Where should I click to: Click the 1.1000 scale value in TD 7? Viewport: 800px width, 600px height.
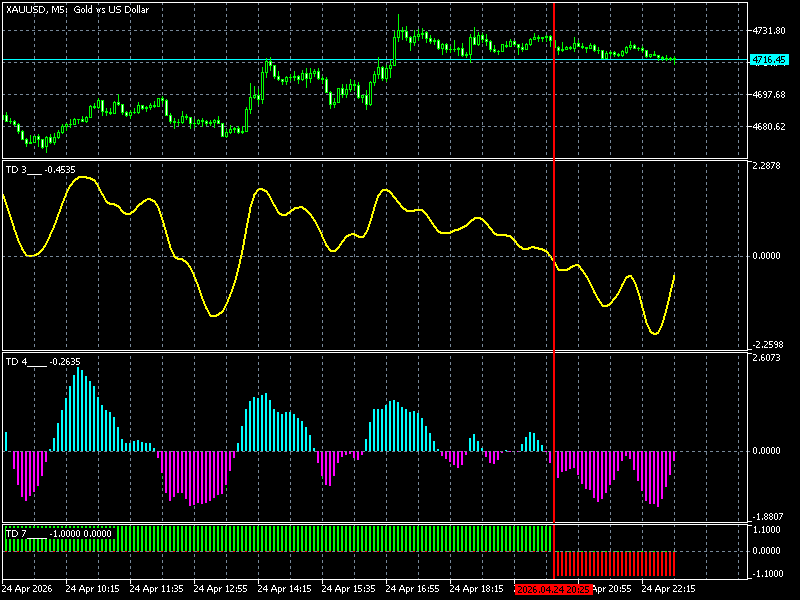coord(766,530)
